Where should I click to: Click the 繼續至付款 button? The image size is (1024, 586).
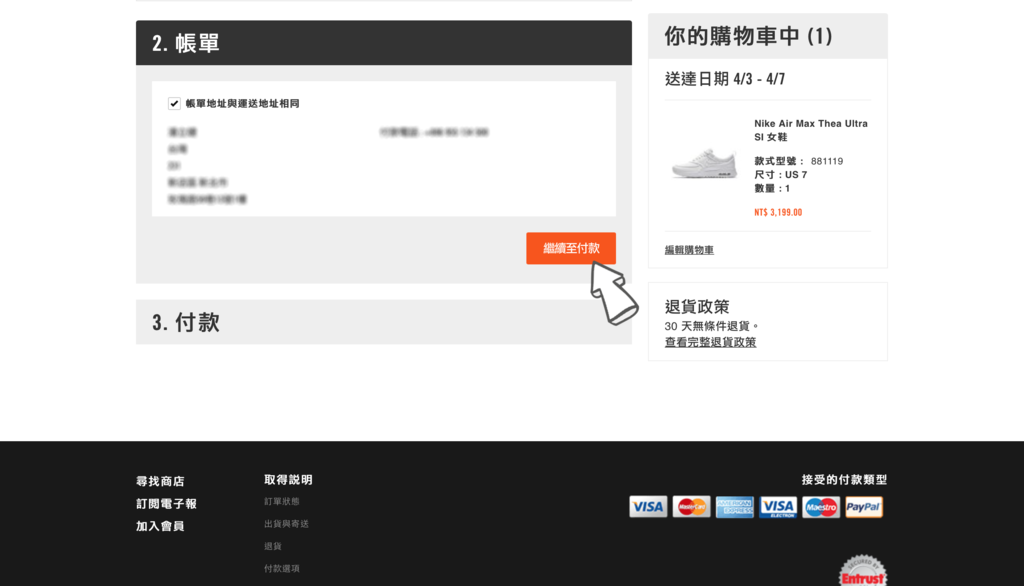click(x=571, y=248)
